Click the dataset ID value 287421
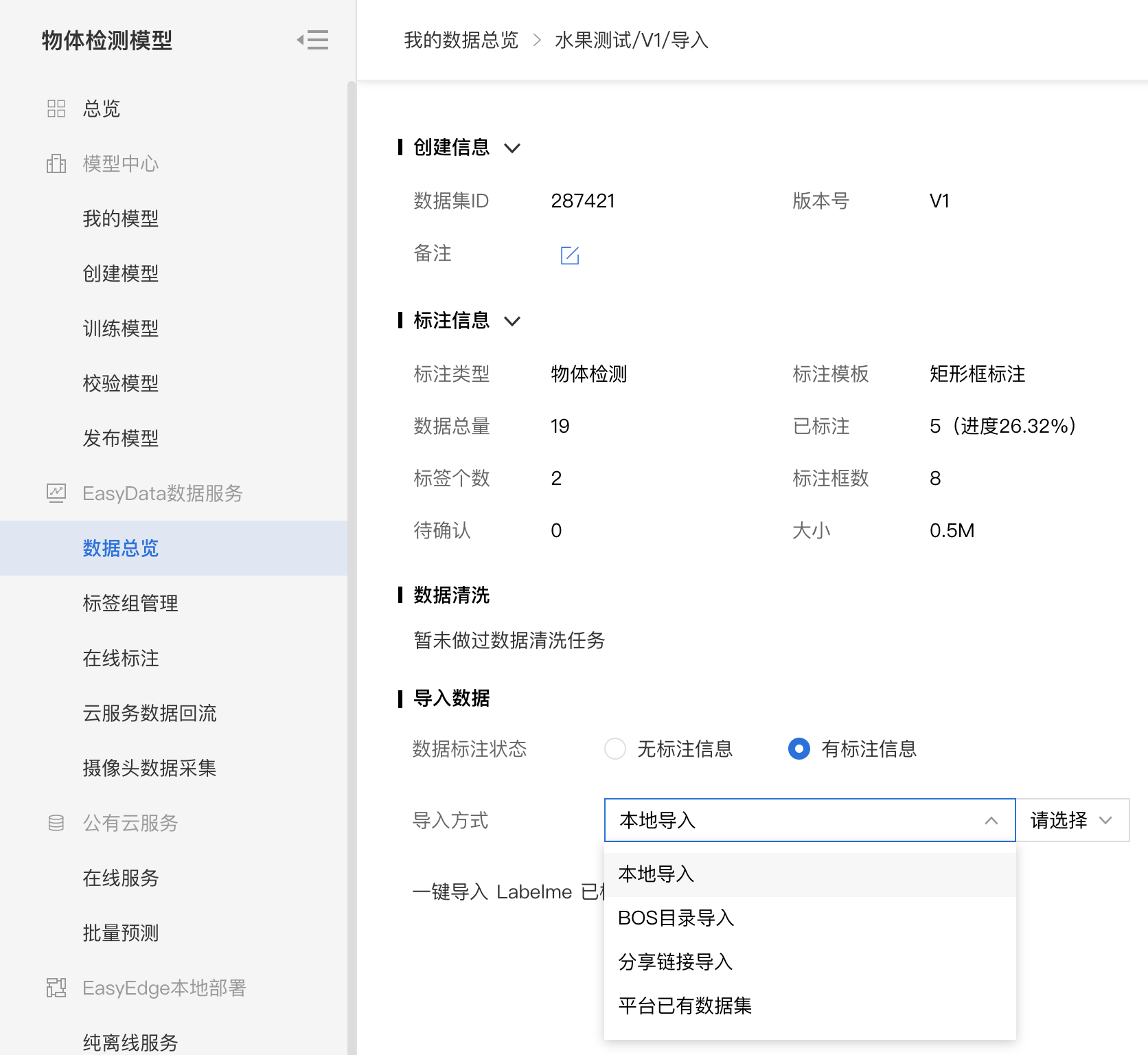The height and width of the screenshot is (1055, 1148). point(583,201)
